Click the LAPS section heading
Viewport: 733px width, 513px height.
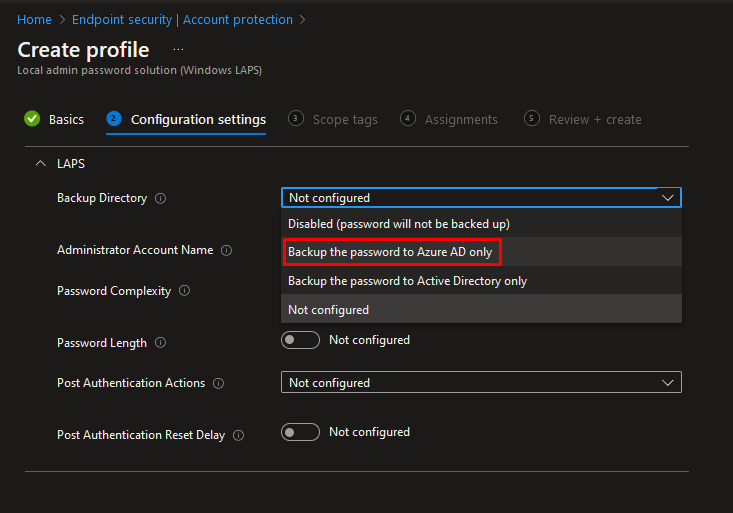coord(71,163)
